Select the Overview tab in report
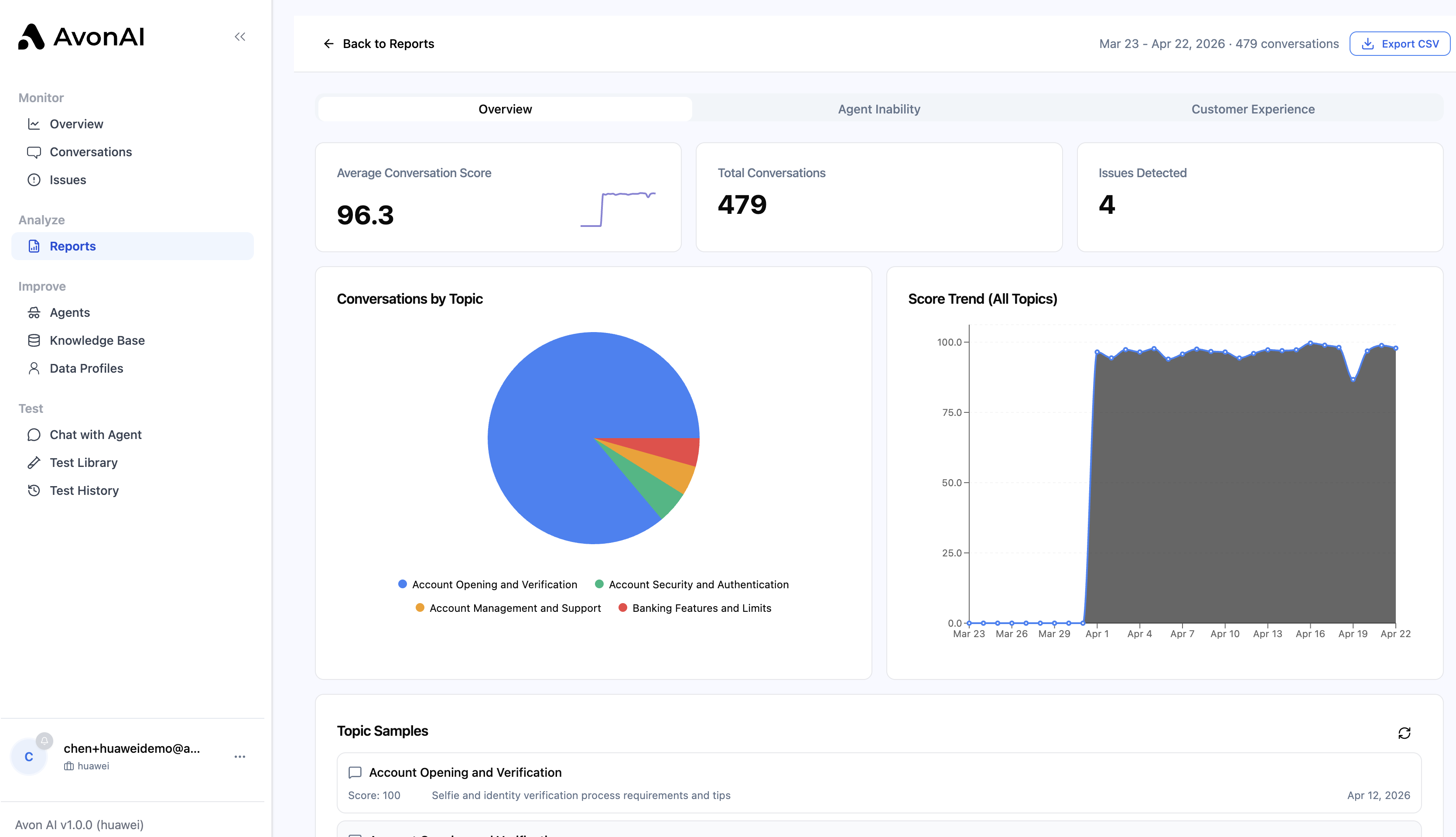Screen dimensions: 1456x837 (505, 109)
